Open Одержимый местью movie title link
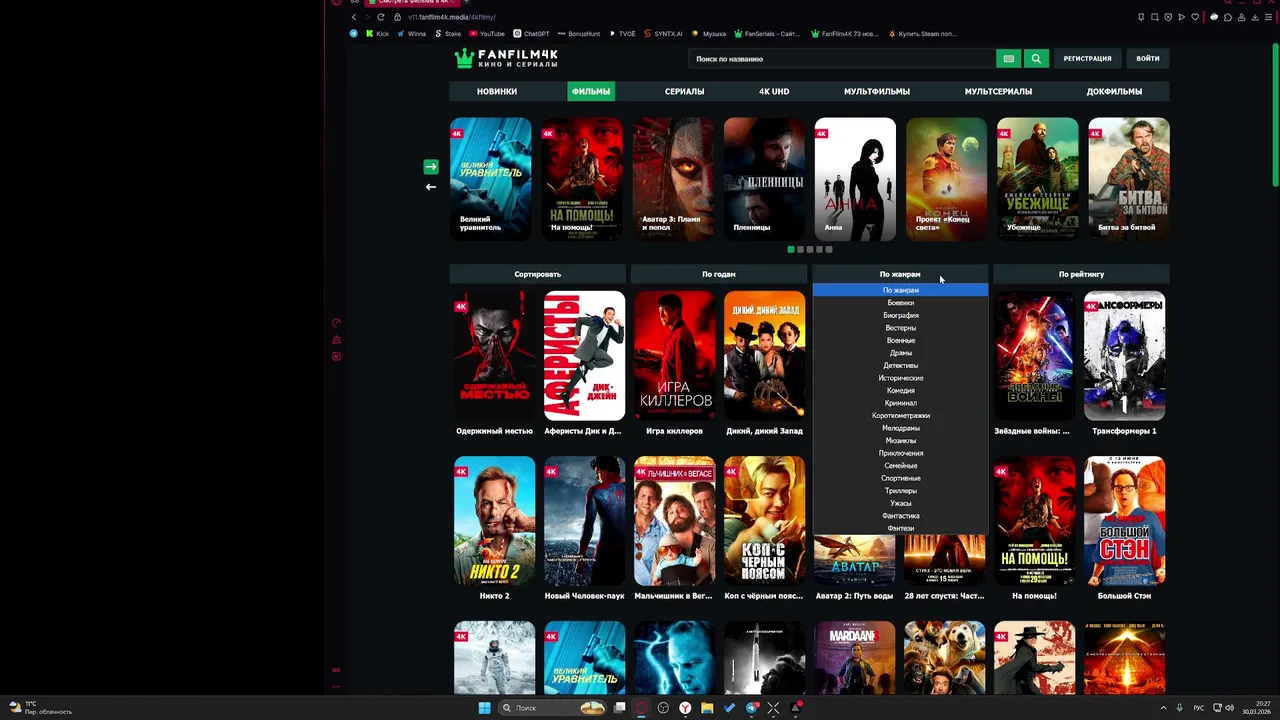This screenshot has height=720, width=1280. click(494, 431)
